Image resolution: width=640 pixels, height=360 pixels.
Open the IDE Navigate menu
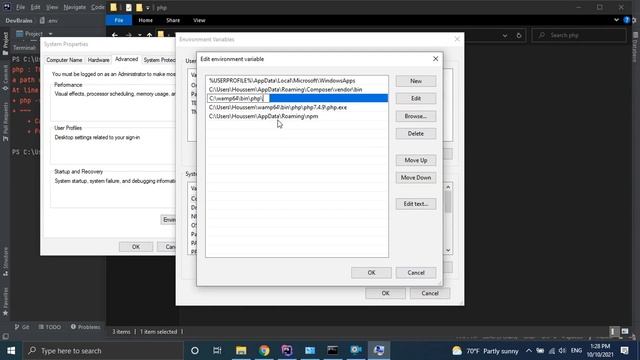(x=75, y=7)
